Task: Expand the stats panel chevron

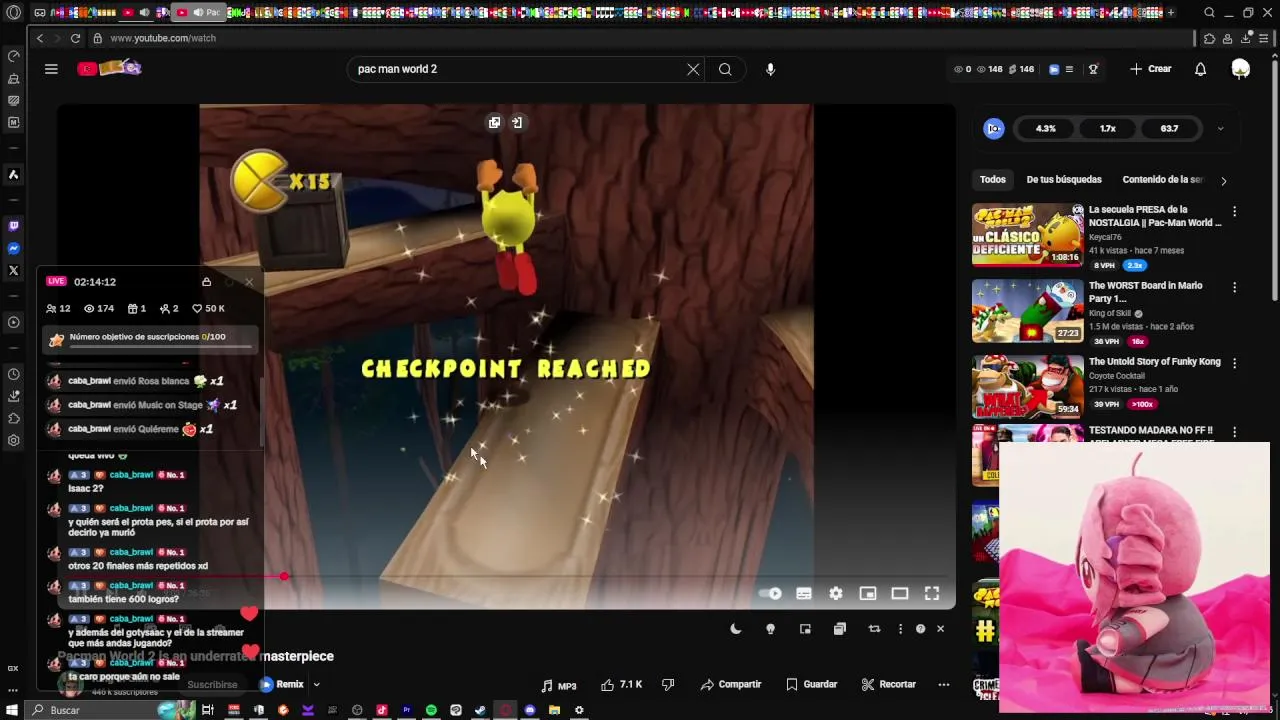Action: (1220, 129)
